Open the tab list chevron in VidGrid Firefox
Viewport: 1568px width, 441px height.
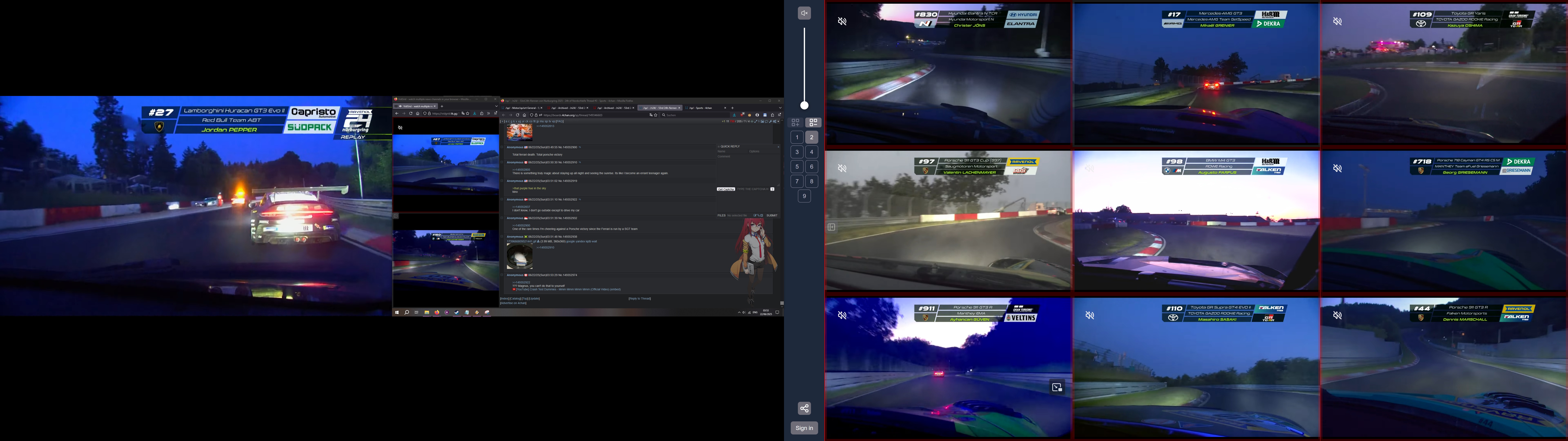point(497,106)
